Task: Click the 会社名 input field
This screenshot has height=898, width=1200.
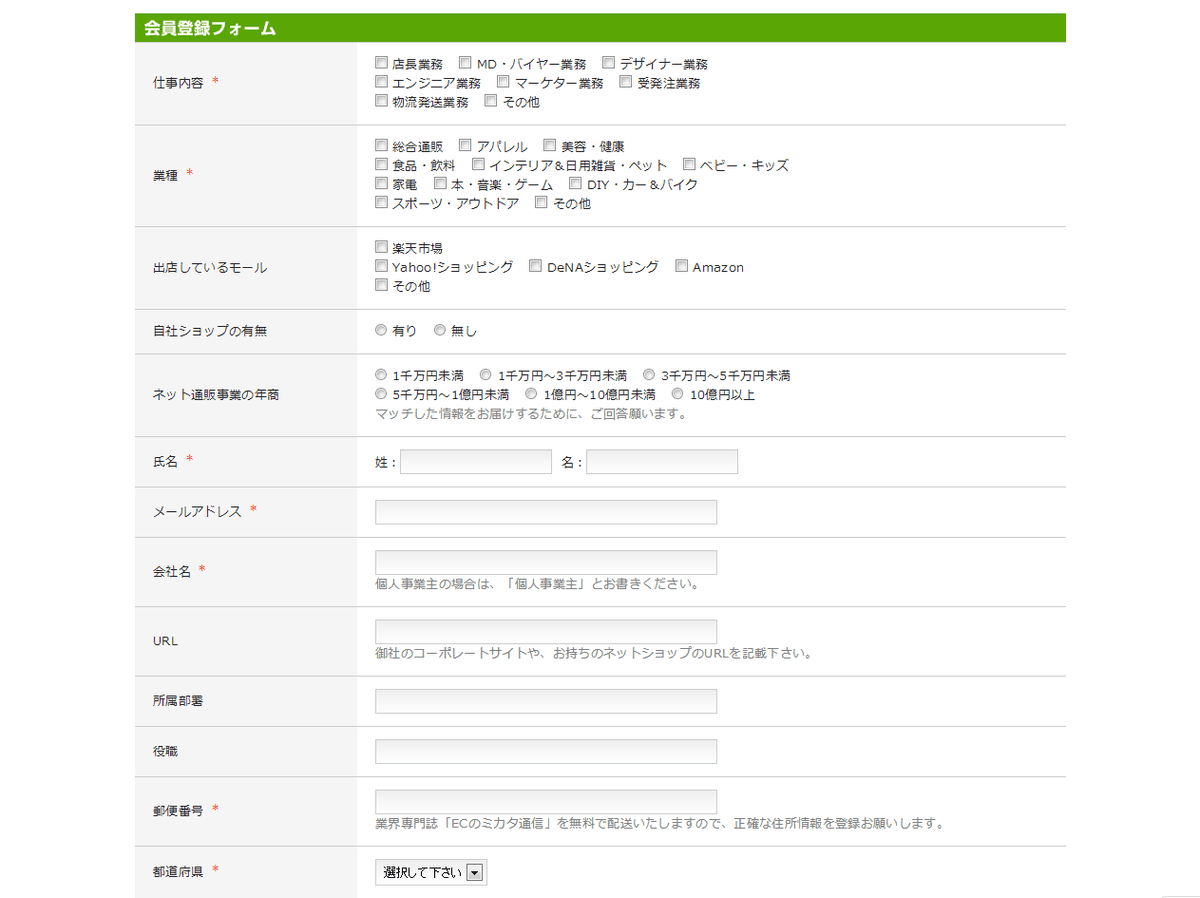Action: click(546, 562)
